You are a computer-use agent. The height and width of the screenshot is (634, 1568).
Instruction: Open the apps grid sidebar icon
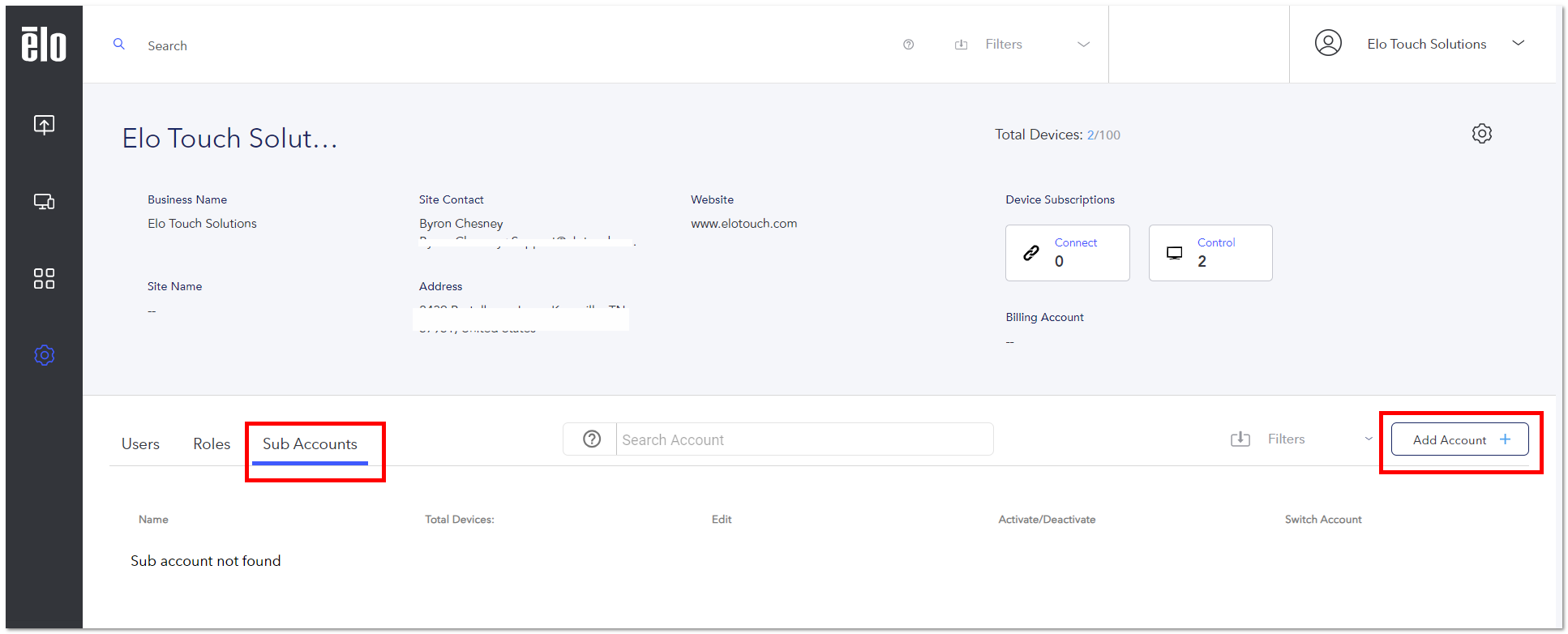(x=44, y=278)
